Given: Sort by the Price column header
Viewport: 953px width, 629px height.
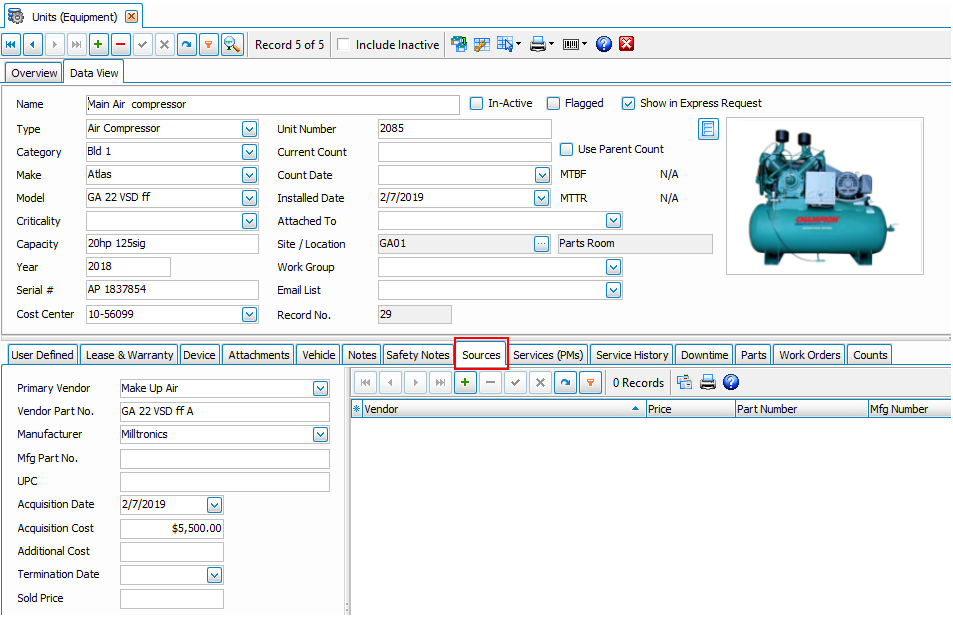Looking at the screenshot, I should tap(690, 409).
